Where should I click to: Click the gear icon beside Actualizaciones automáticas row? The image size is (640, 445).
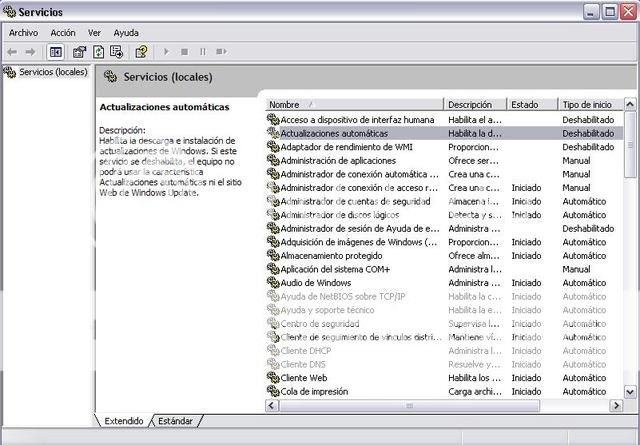tap(273, 133)
